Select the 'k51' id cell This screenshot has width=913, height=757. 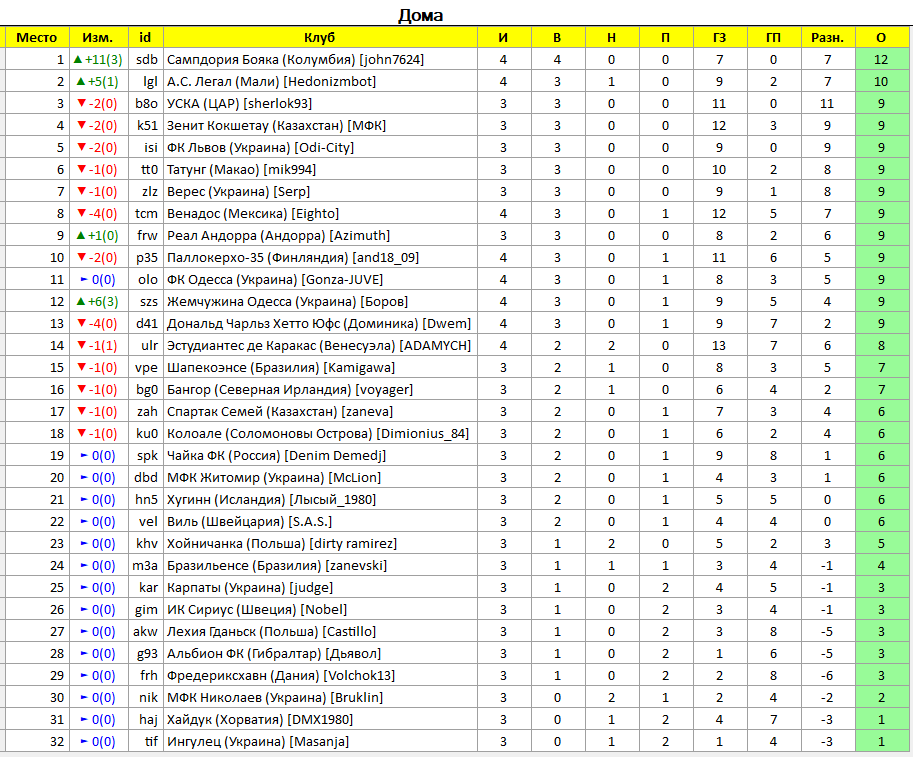pyautogui.click(x=146, y=126)
